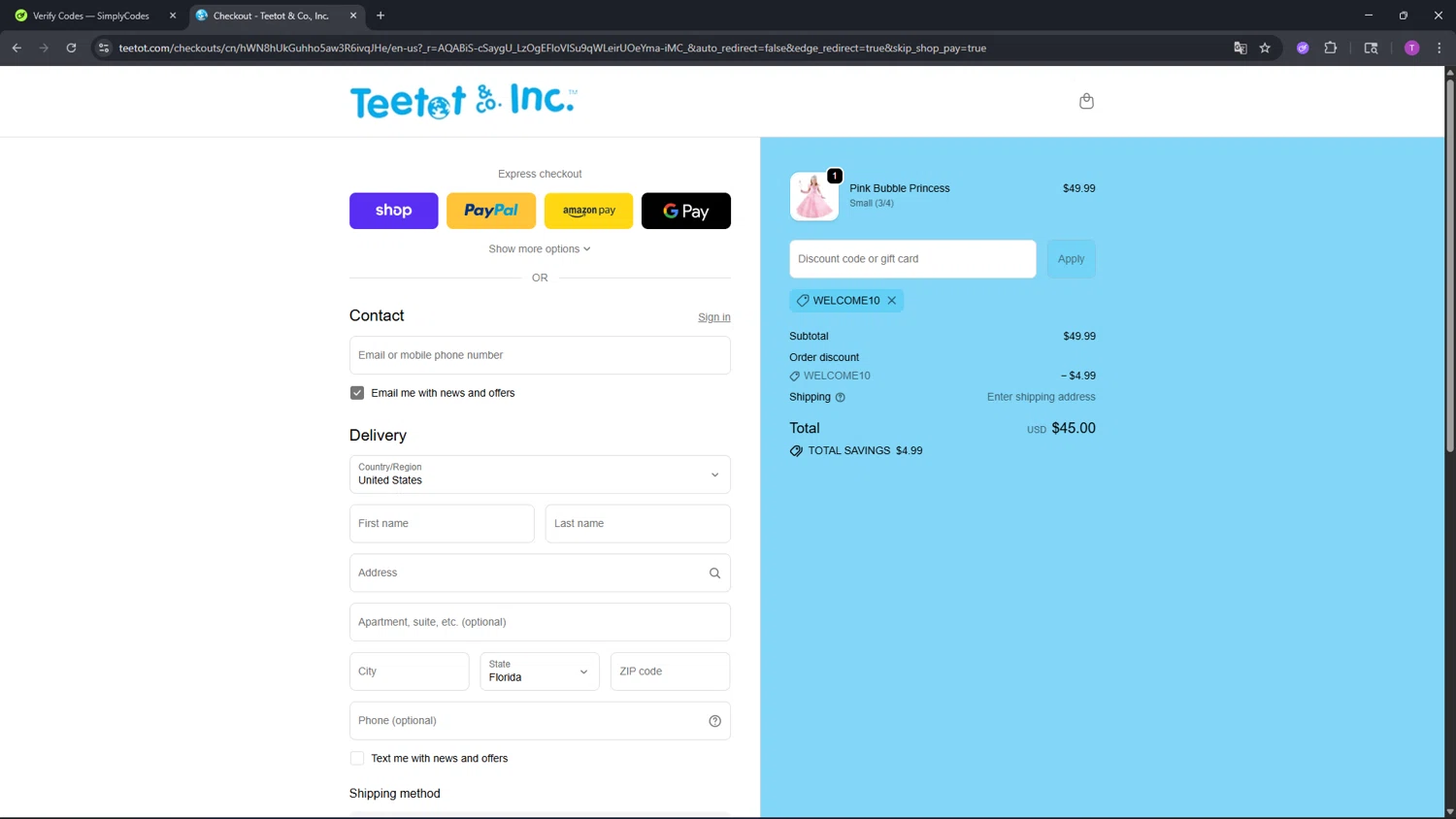Expand Show more options for express checkout

[x=540, y=249]
